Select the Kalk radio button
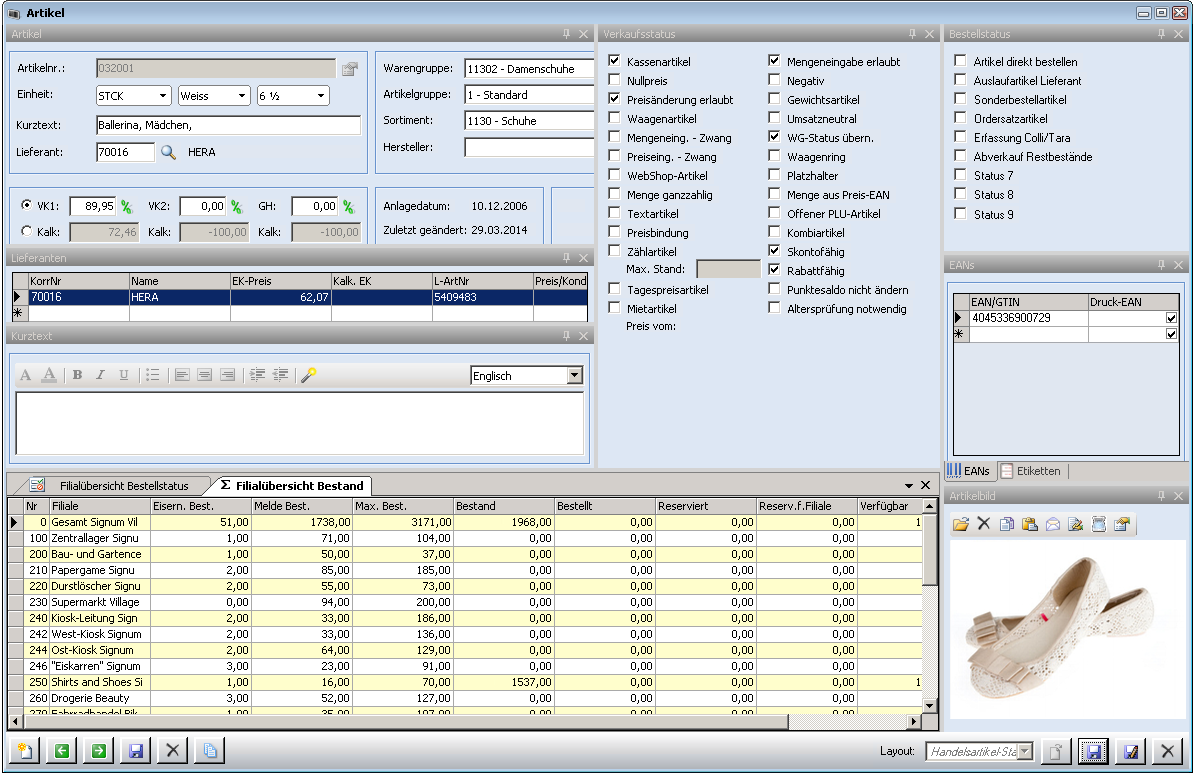Image resolution: width=1193 pixels, height=774 pixels. click(x=26, y=232)
